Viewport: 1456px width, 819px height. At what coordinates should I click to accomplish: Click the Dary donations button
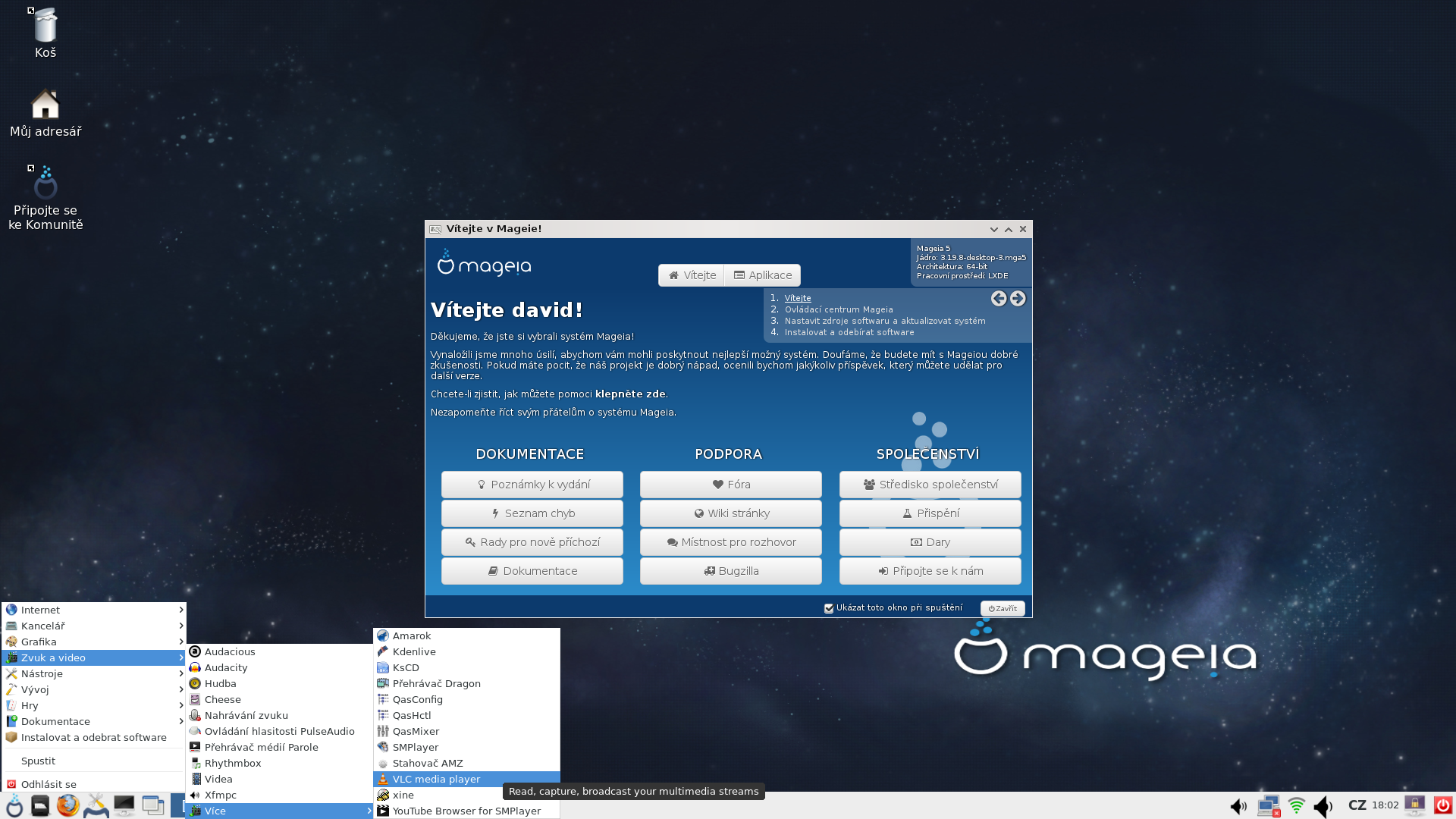pyautogui.click(x=930, y=542)
